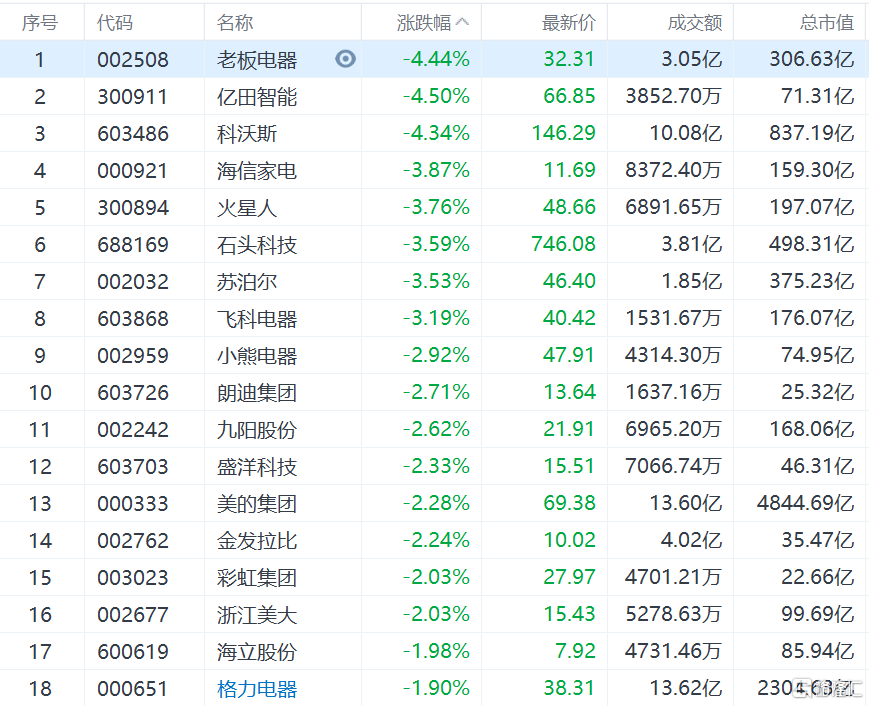Open 飞科电器 stock name
The height and width of the screenshot is (706, 869).
[257, 319]
